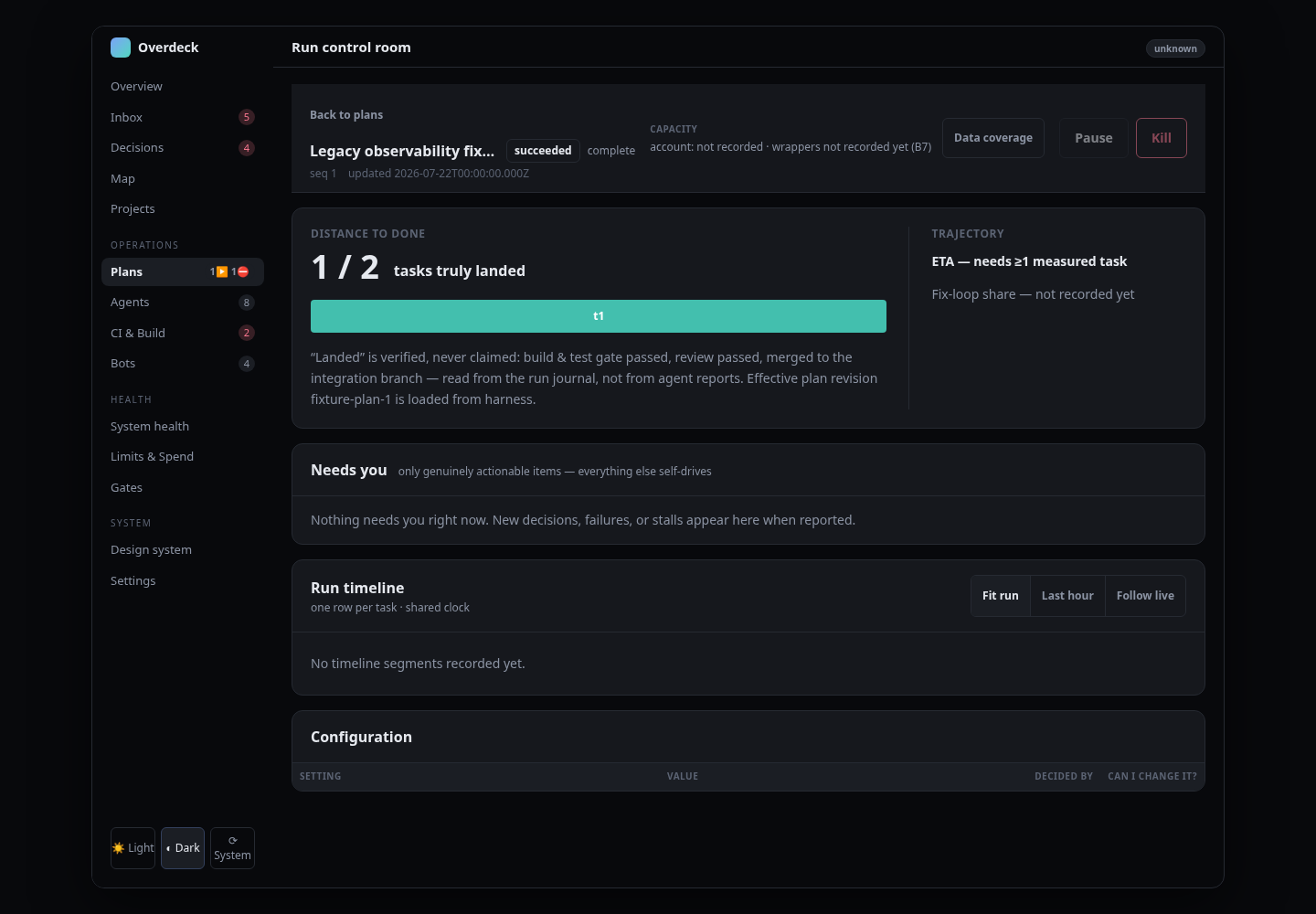The height and width of the screenshot is (914, 1316).
Task: Click the No timeline segments recorded yet text
Action: (418, 664)
